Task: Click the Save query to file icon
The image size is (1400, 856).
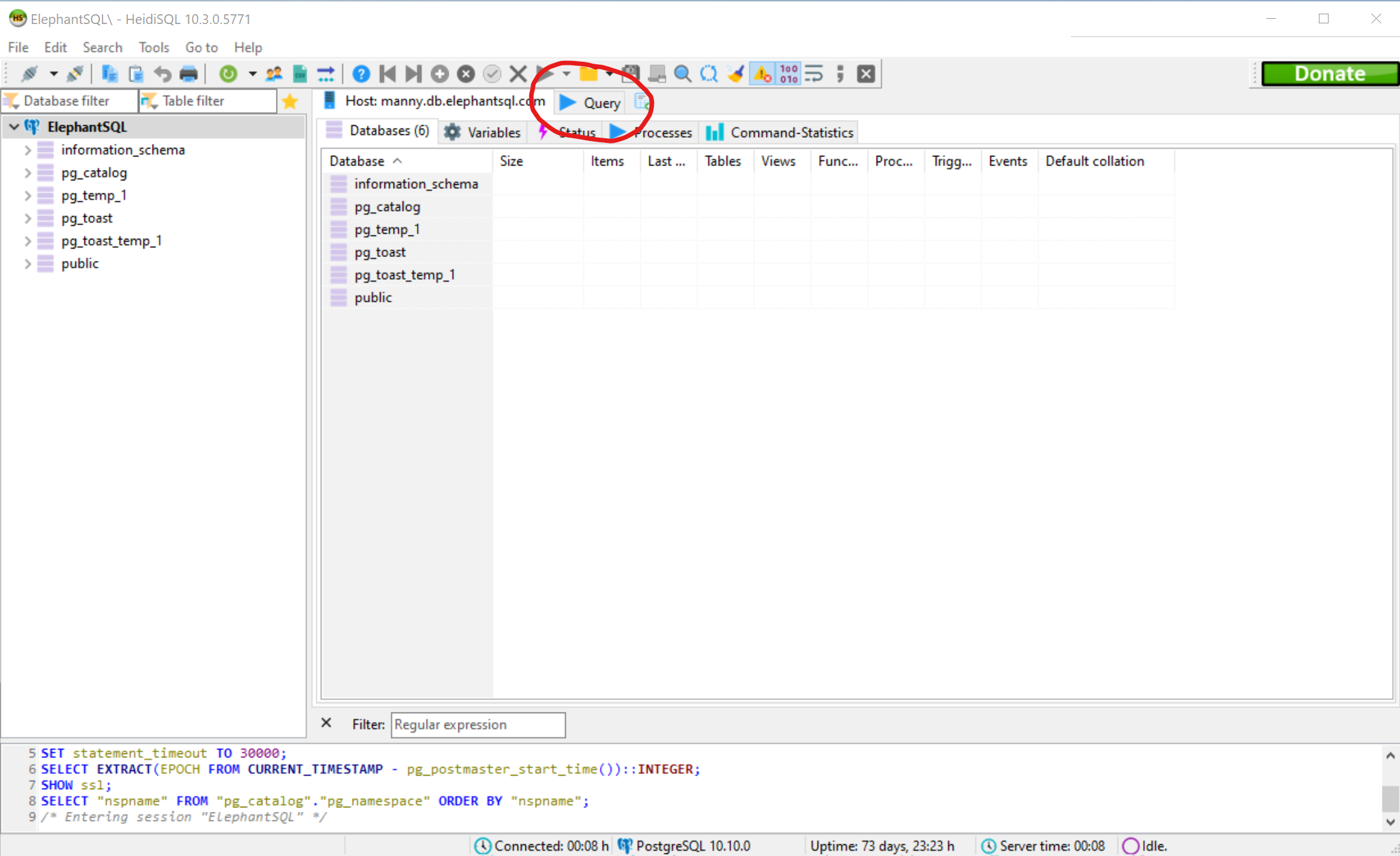Action: pyautogui.click(x=629, y=73)
